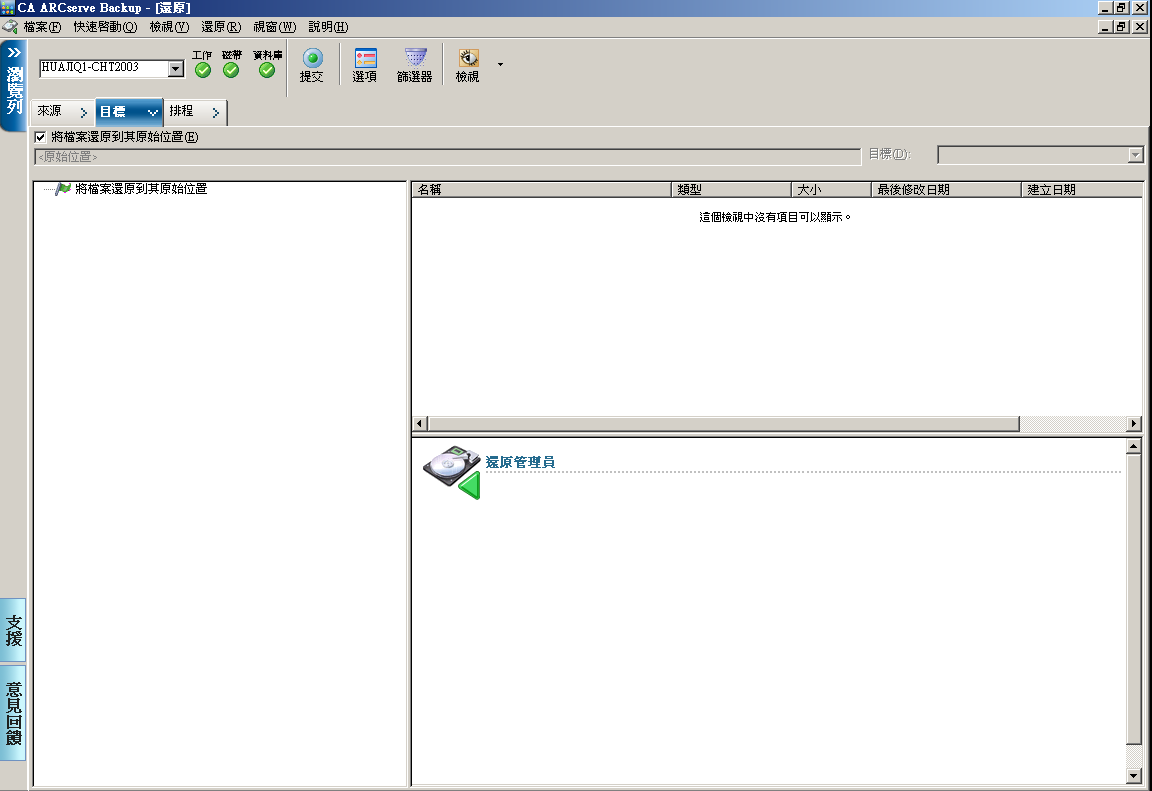Open the 意見回饋 side panel button

tap(13, 712)
